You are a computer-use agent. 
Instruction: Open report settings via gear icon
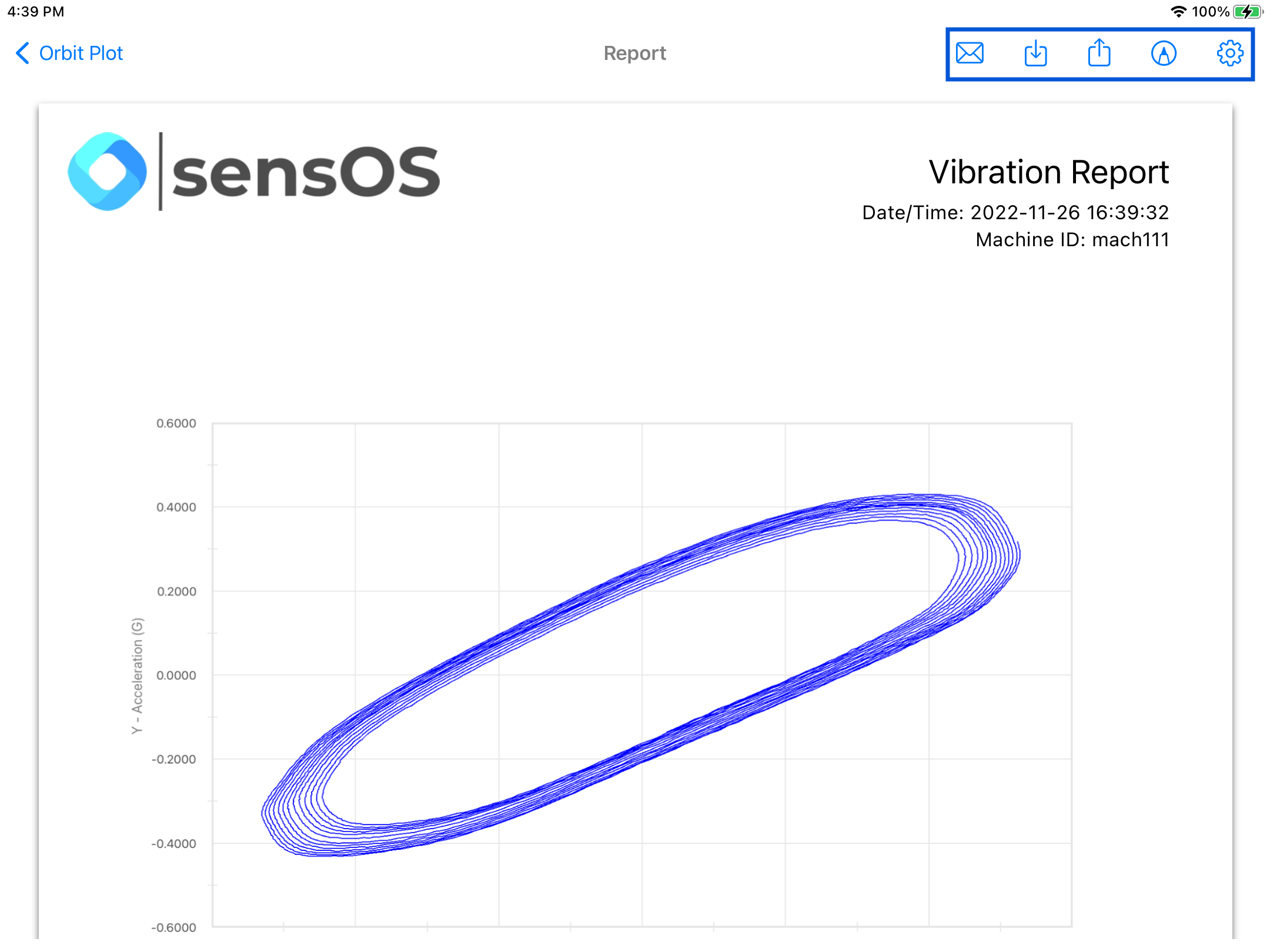(1229, 53)
